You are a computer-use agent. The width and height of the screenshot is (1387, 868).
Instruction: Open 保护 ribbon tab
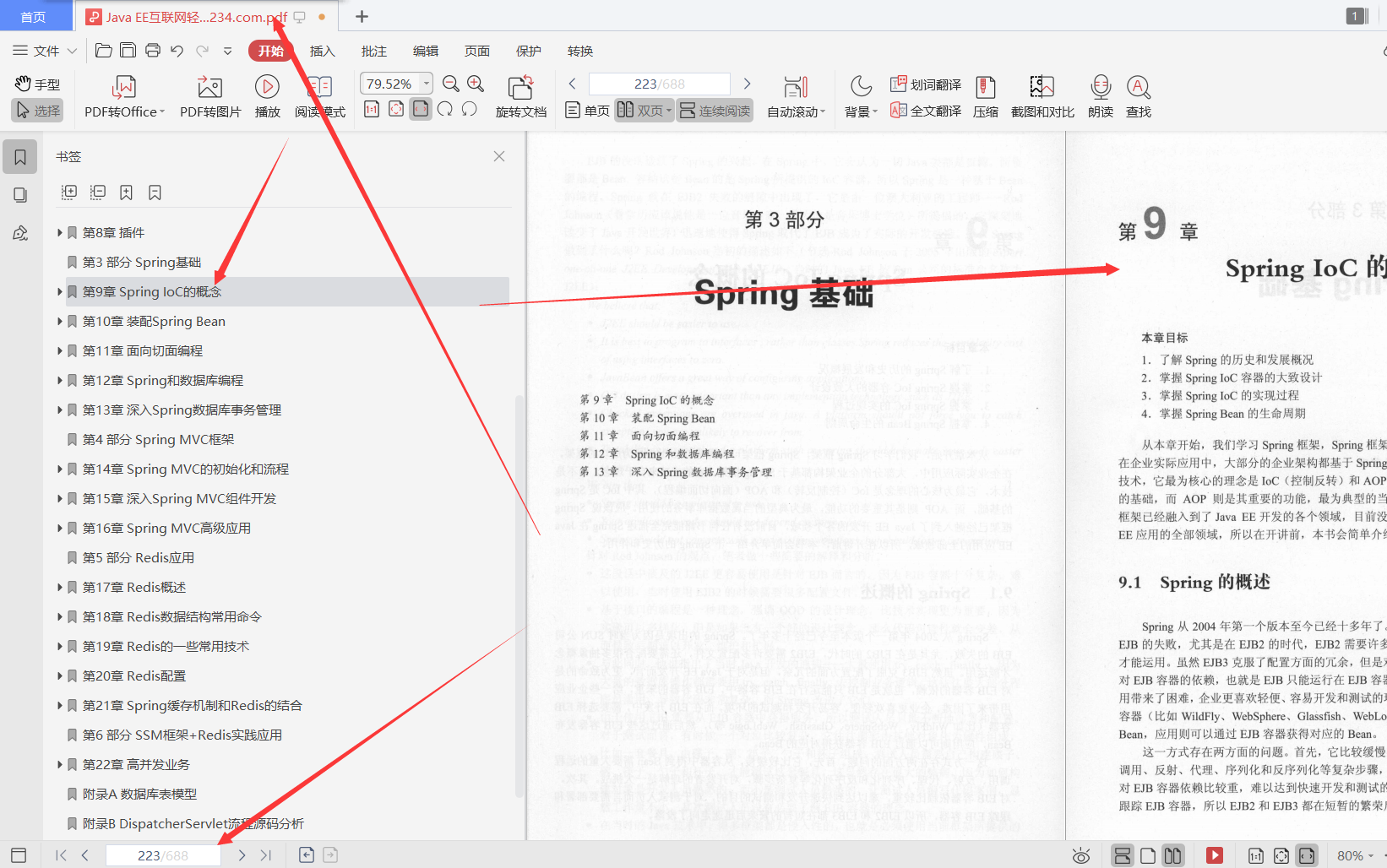[528, 51]
